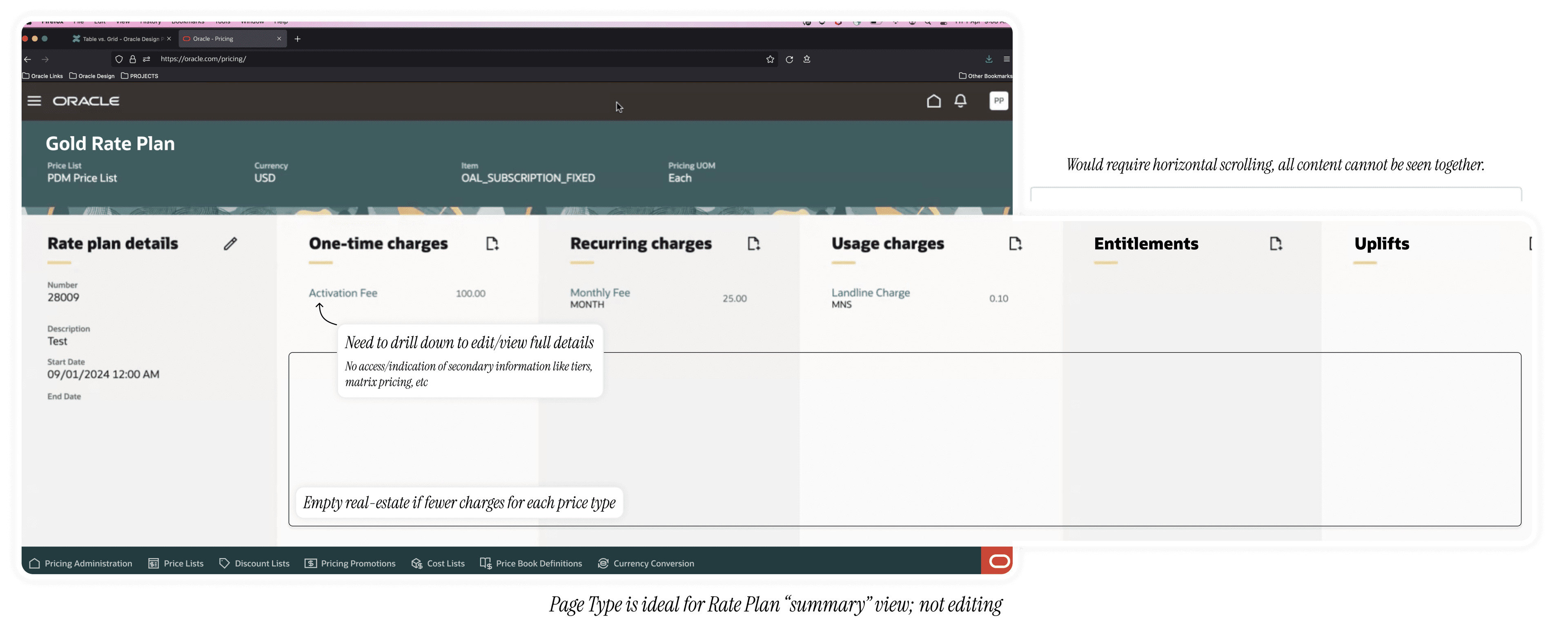This screenshot has width=1568, height=634.
Task: Open the Monthly Fee charge
Action: coord(599,292)
